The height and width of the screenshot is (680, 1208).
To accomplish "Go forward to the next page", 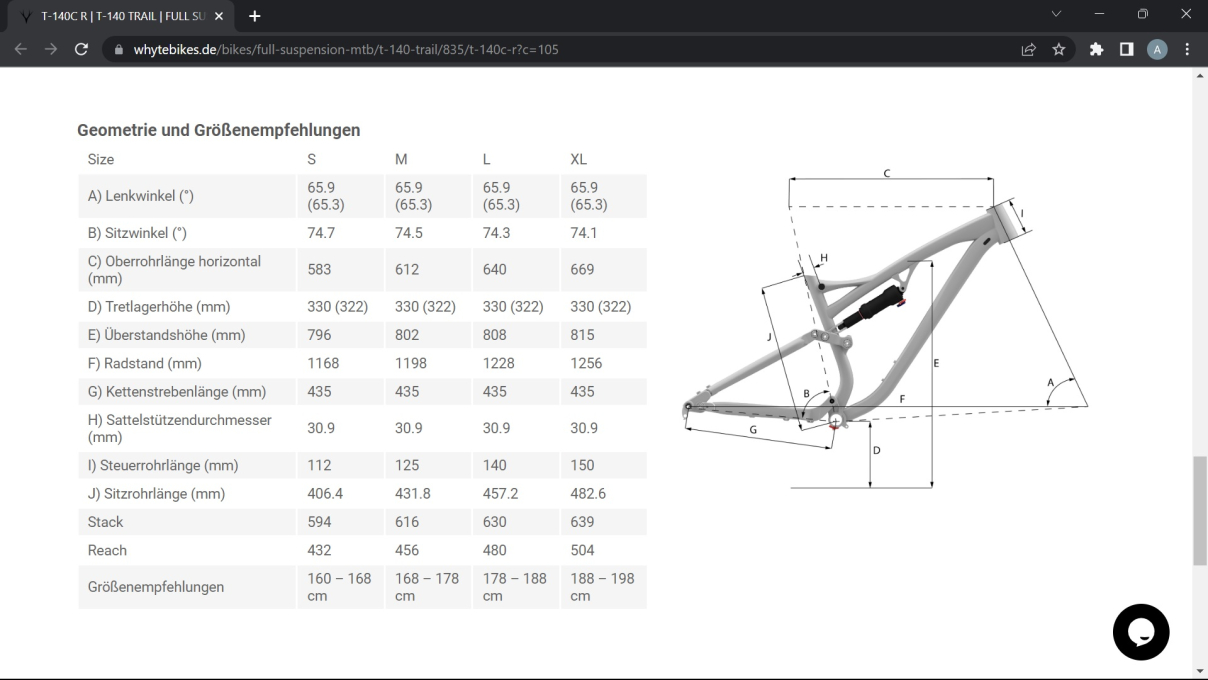I will [51, 49].
